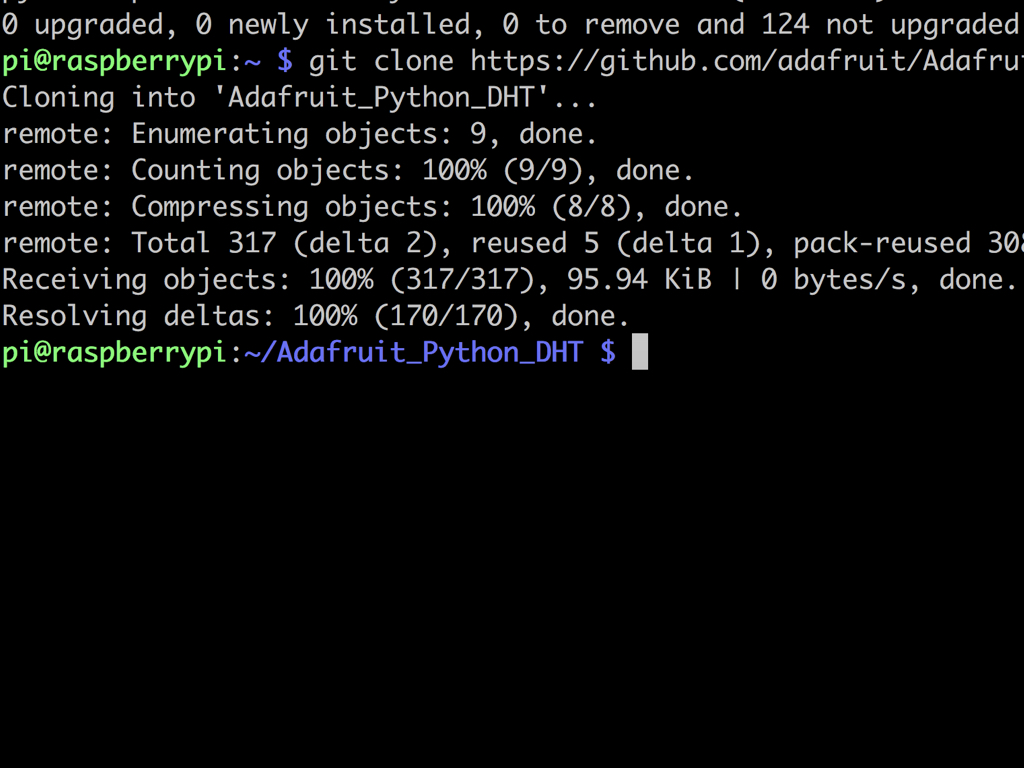The width and height of the screenshot is (1024, 768).
Task: Click the 'Enumerating objects: 9' line
Action: pyautogui.click(x=299, y=135)
